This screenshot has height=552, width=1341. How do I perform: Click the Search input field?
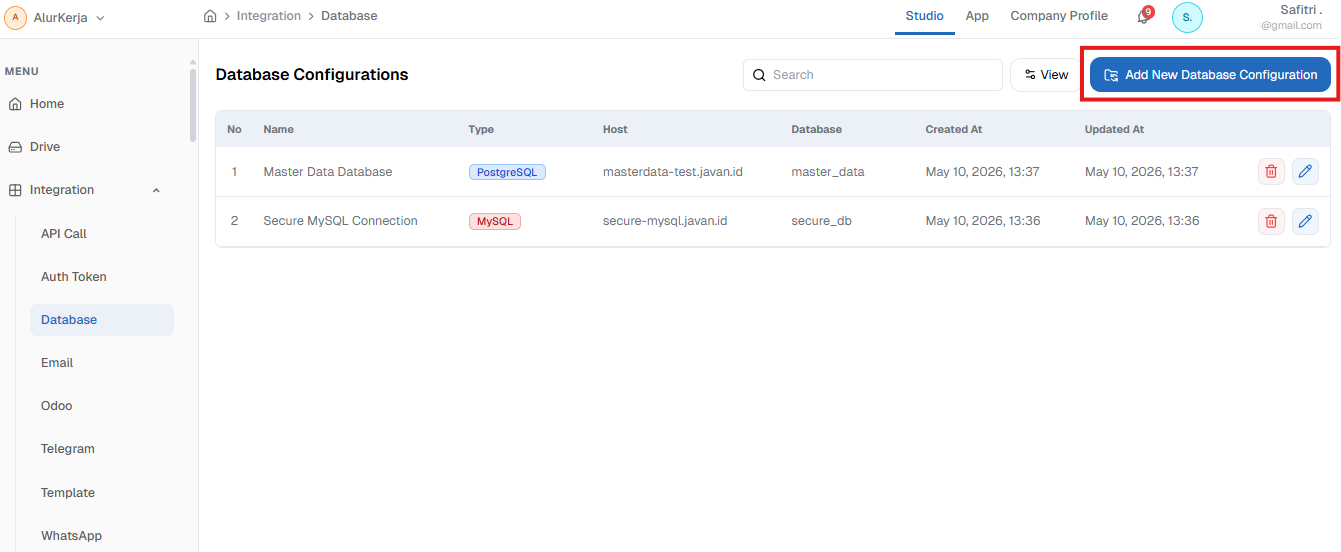pyautogui.click(x=872, y=75)
